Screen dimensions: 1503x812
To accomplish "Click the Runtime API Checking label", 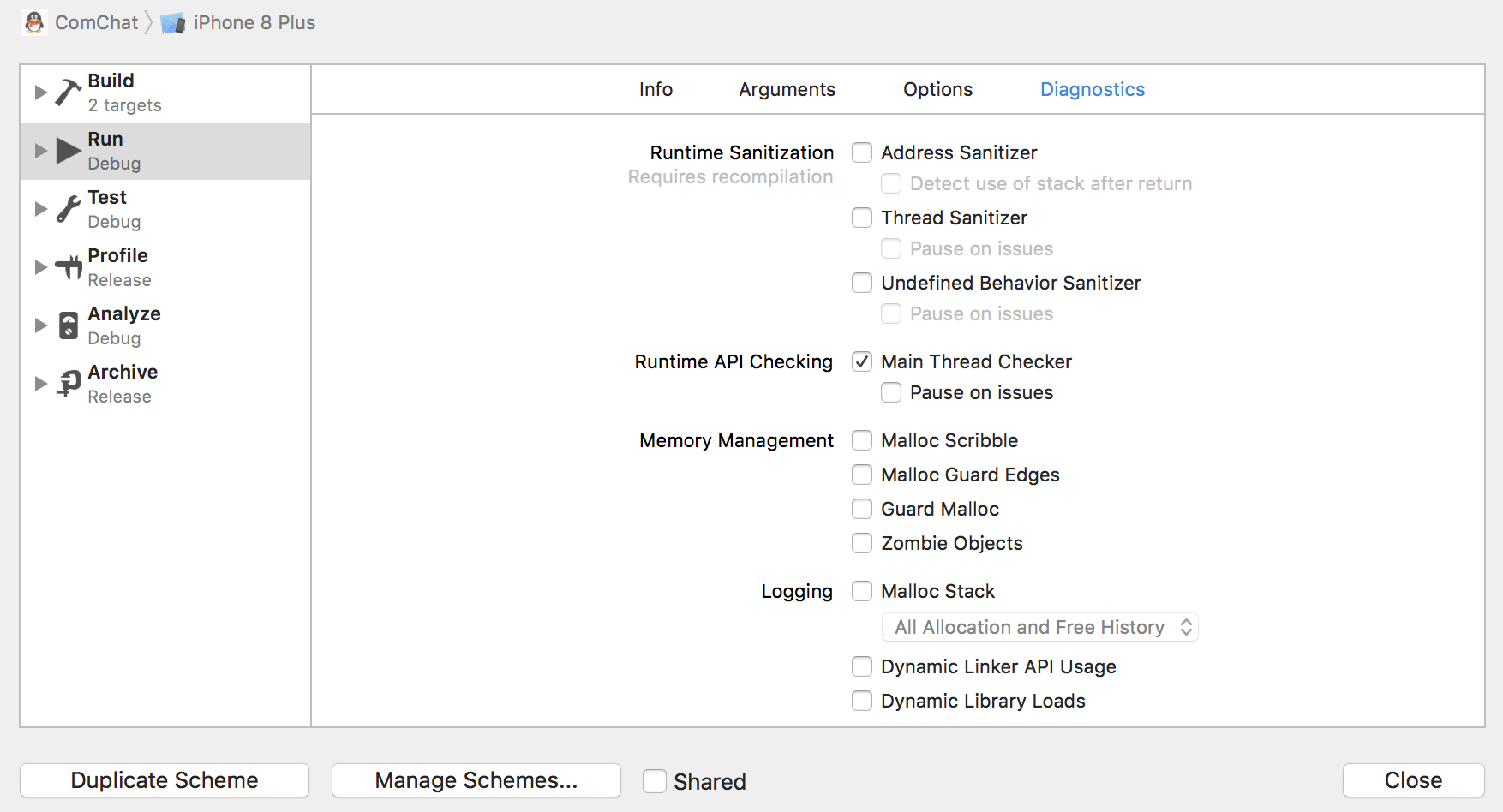I will (x=734, y=361).
